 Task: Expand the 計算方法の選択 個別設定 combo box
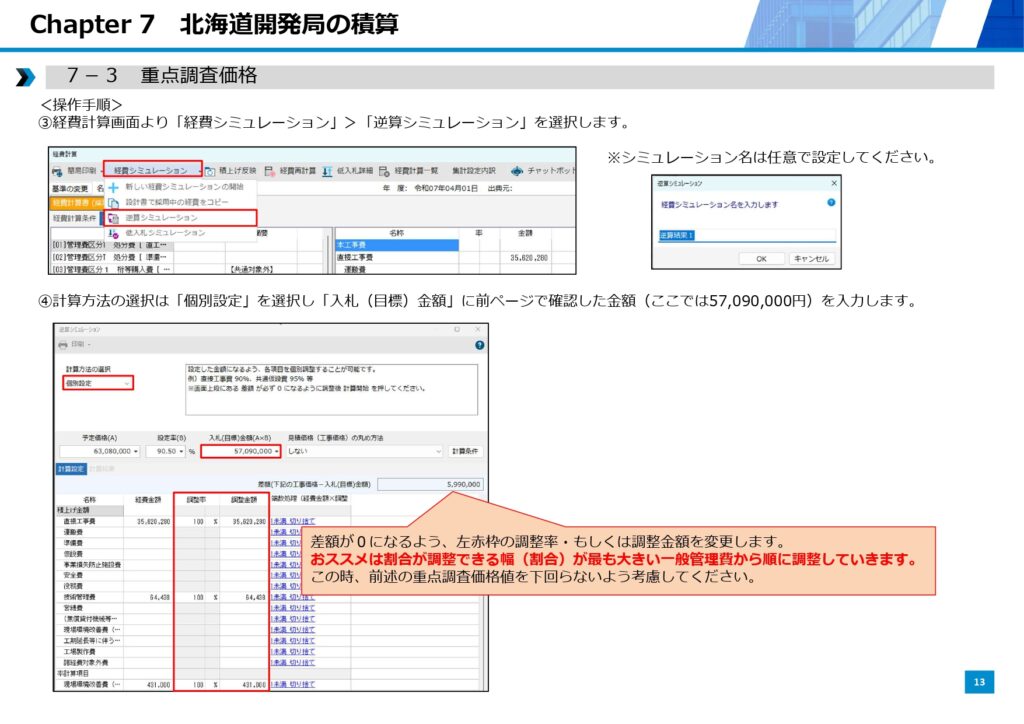pos(97,383)
